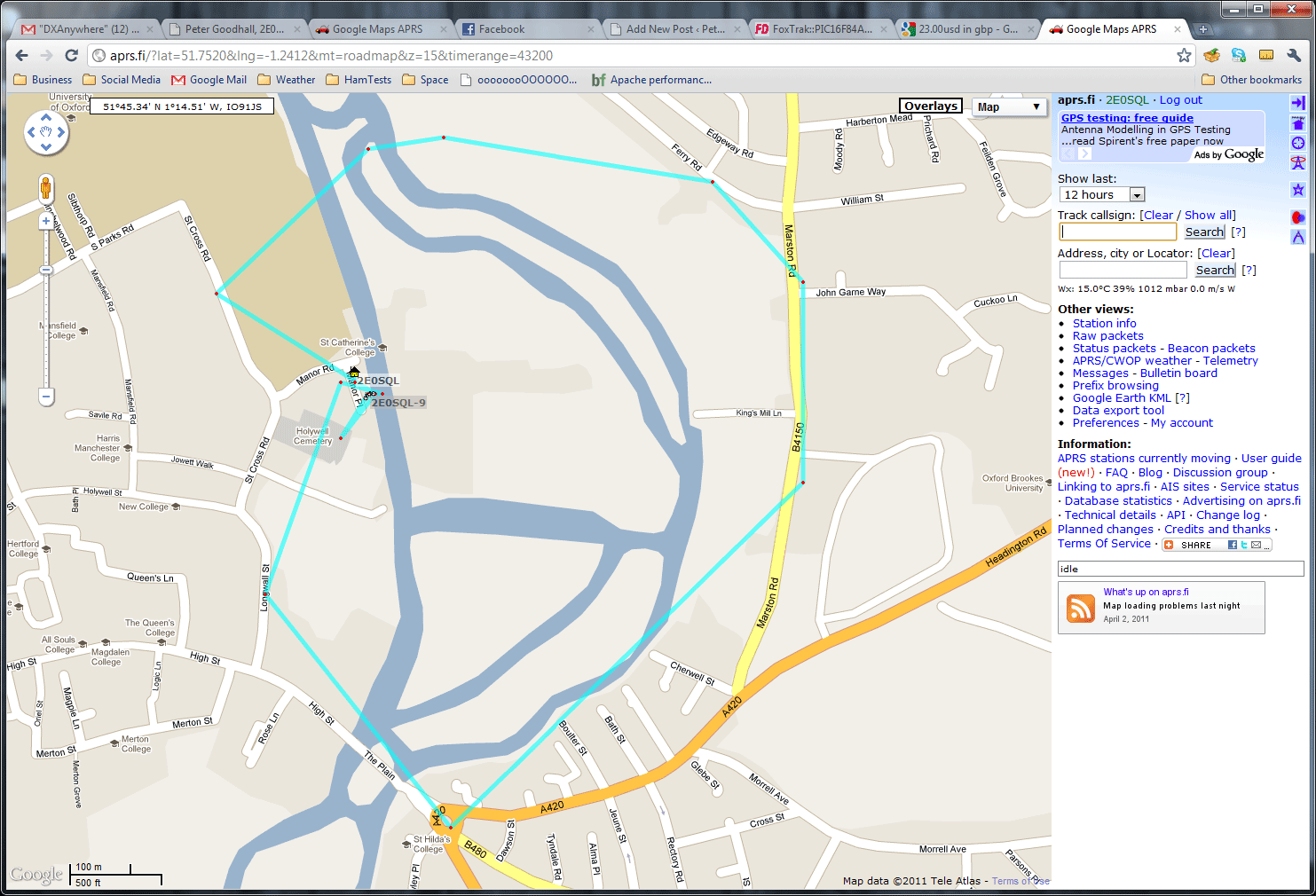Switch to the Facebook tab
Viewport: 1316px width, 896px height.
pyautogui.click(x=528, y=29)
